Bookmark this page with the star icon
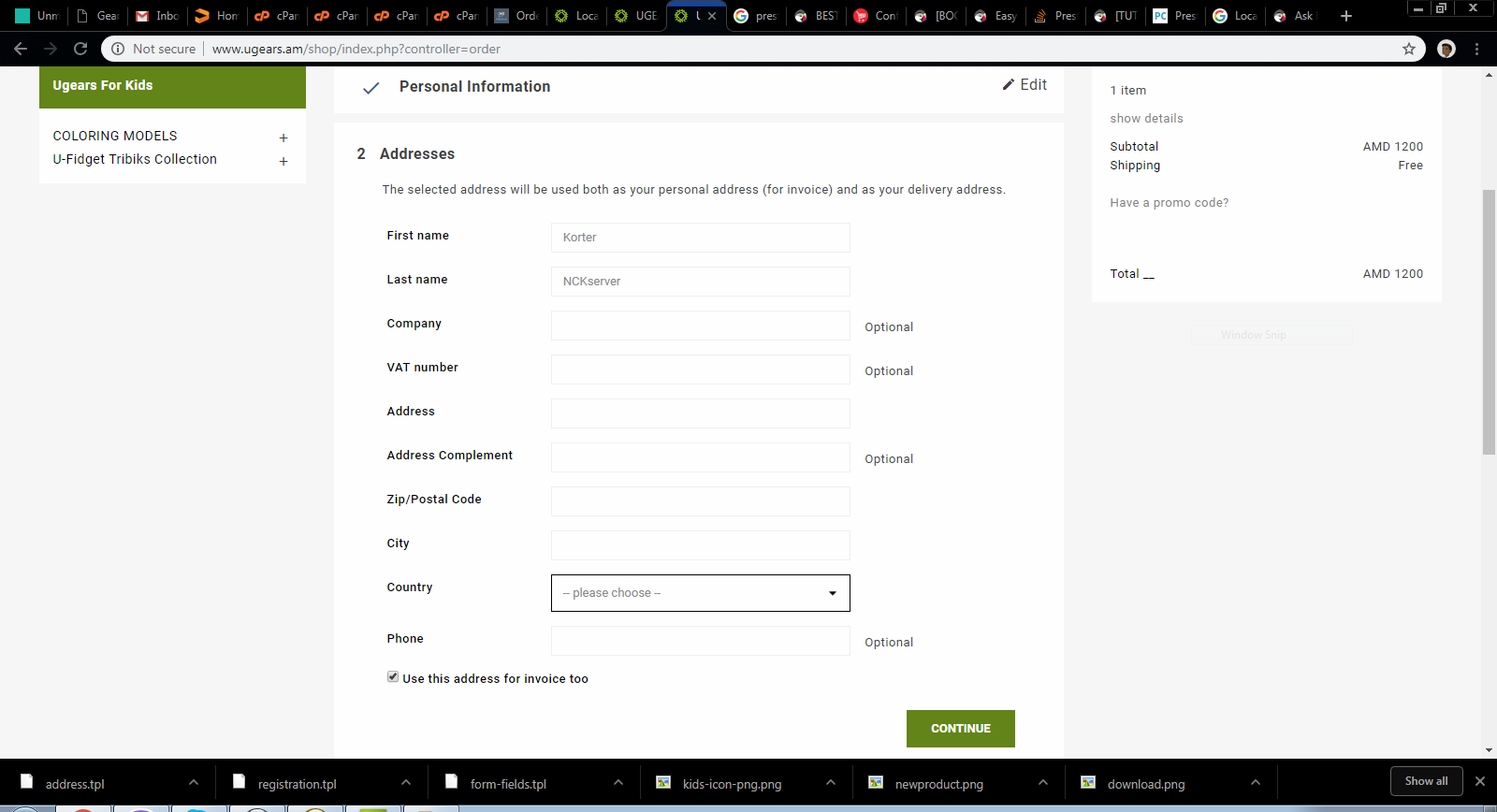The image size is (1497, 812). tap(1408, 49)
